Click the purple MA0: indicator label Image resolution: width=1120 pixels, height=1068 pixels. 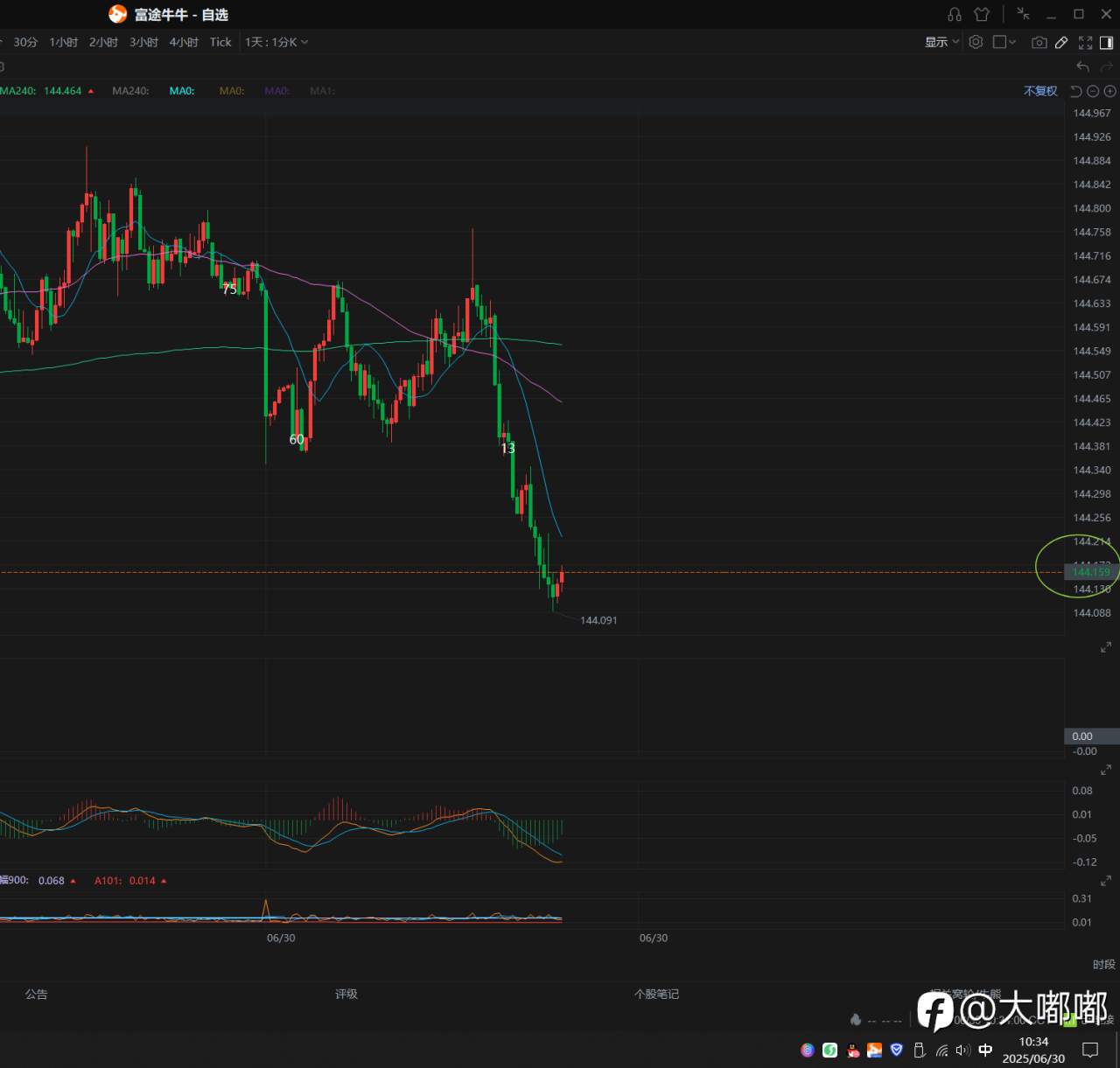point(277,91)
